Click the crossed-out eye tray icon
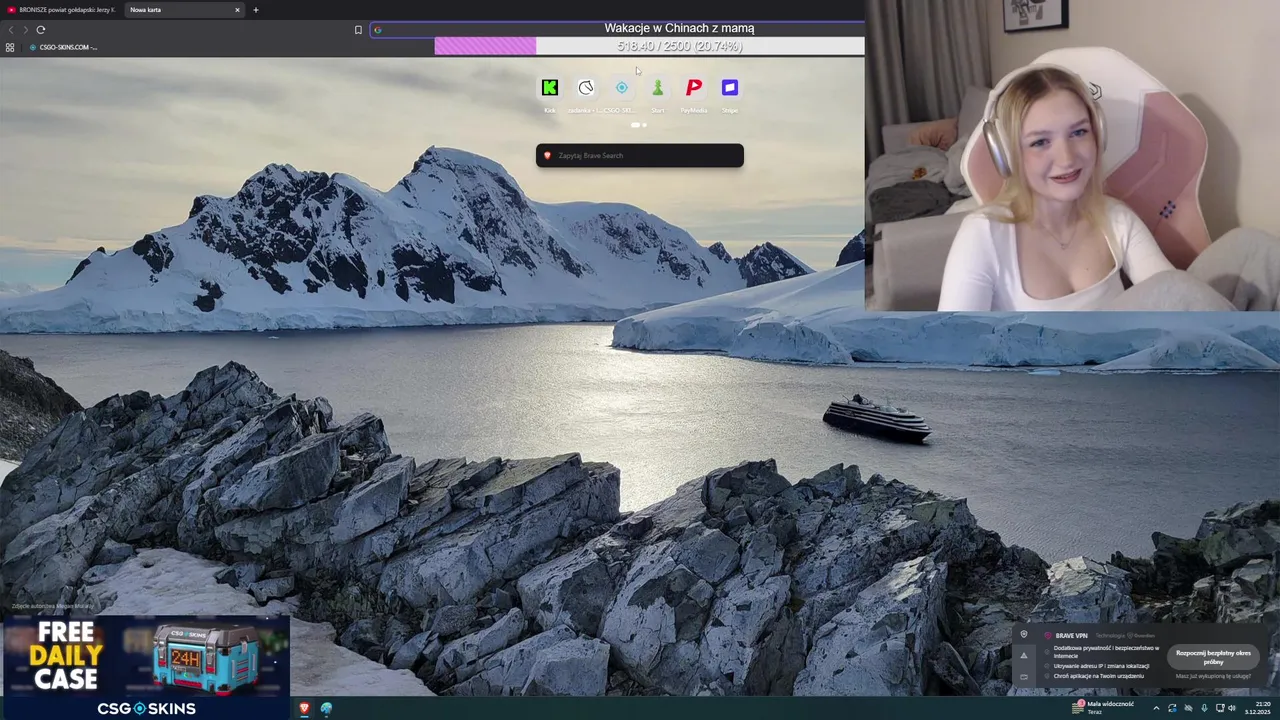This screenshot has width=1280, height=720. point(1188,708)
